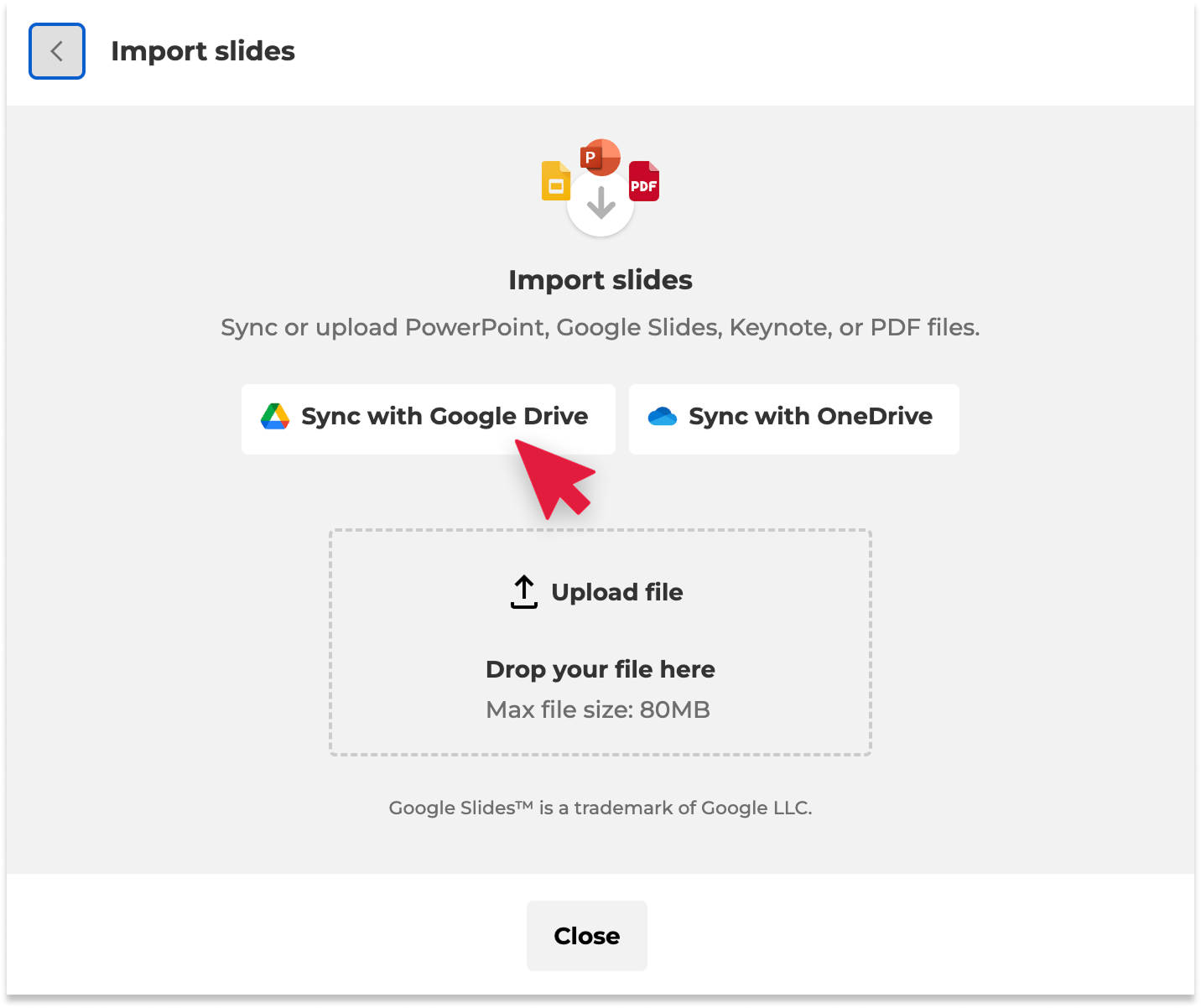Click the supported file types description text
The height and width of the screenshot is (1008, 1201).
pyautogui.click(x=600, y=327)
